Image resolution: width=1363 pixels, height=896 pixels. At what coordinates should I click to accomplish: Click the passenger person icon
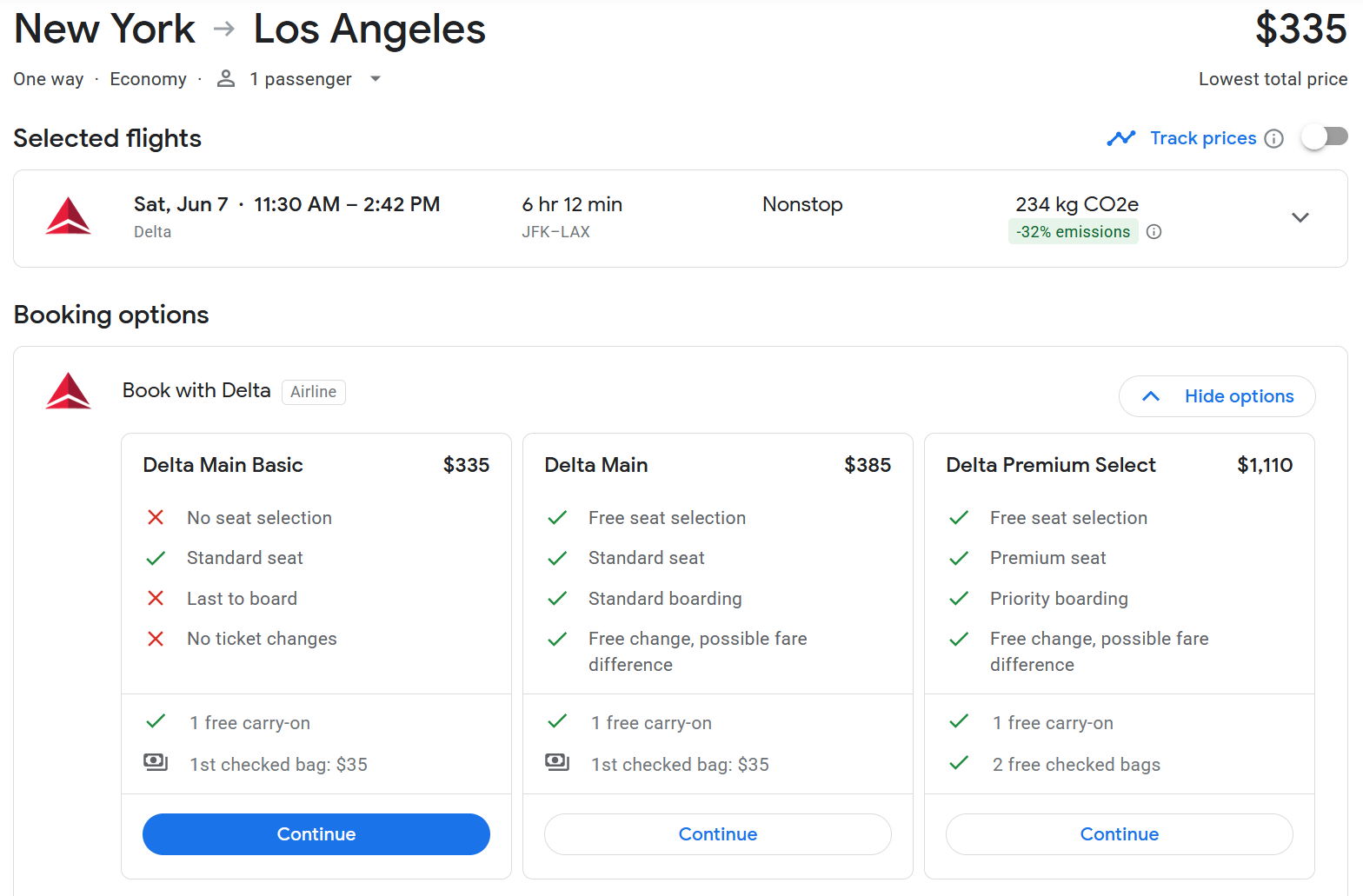coord(226,79)
